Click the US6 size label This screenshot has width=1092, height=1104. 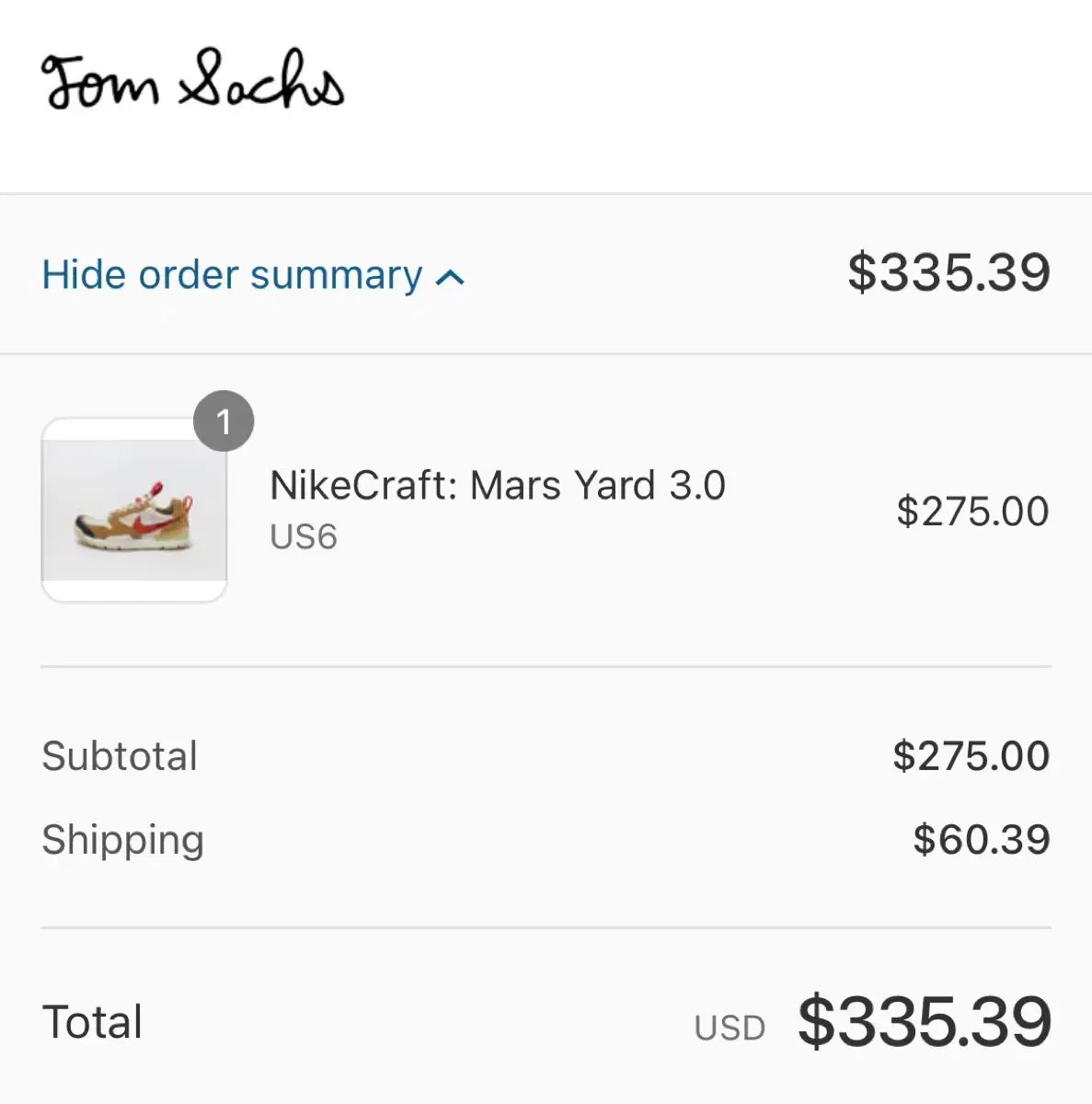[304, 536]
